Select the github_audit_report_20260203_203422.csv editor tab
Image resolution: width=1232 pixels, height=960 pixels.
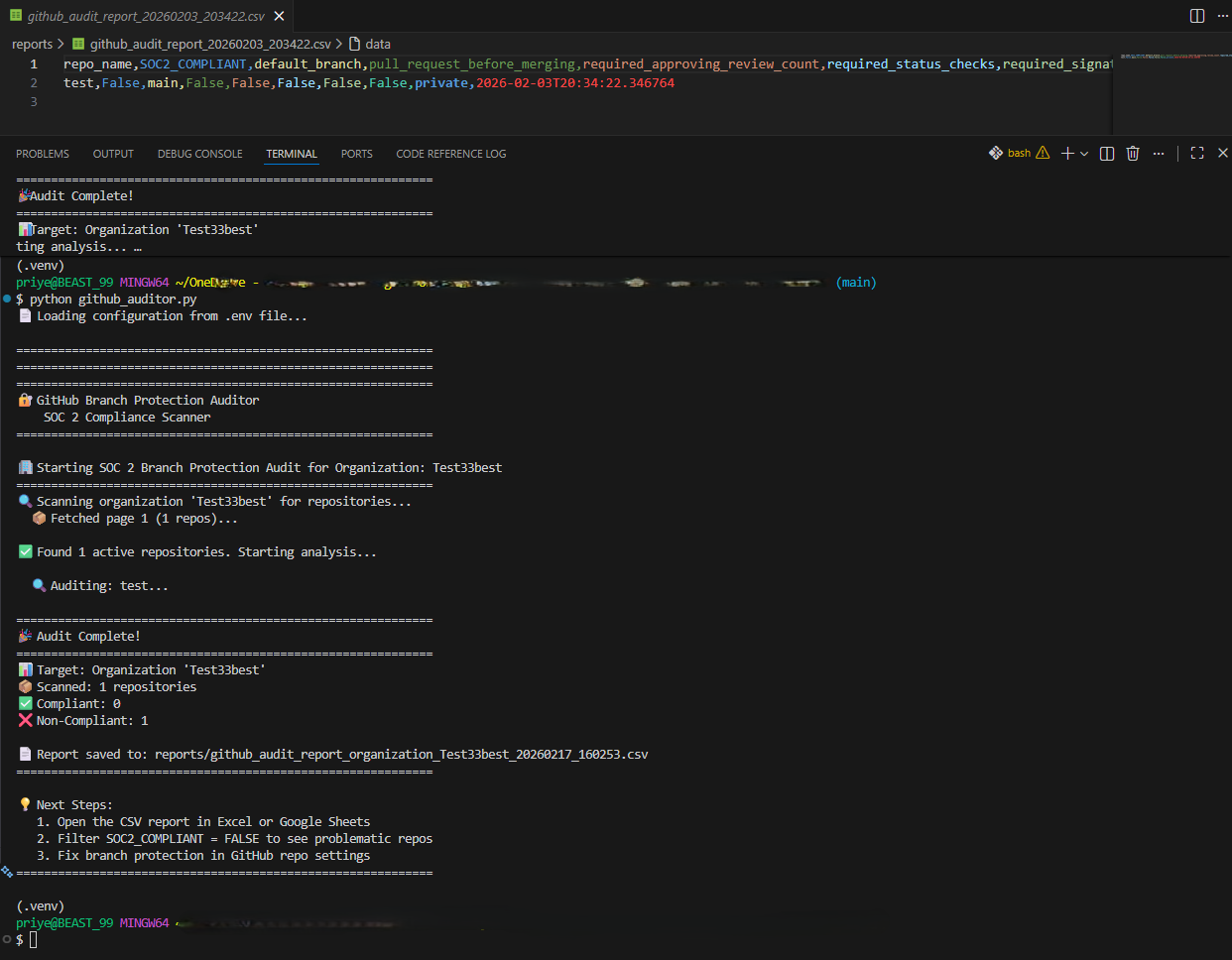pyautogui.click(x=146, y=16)
